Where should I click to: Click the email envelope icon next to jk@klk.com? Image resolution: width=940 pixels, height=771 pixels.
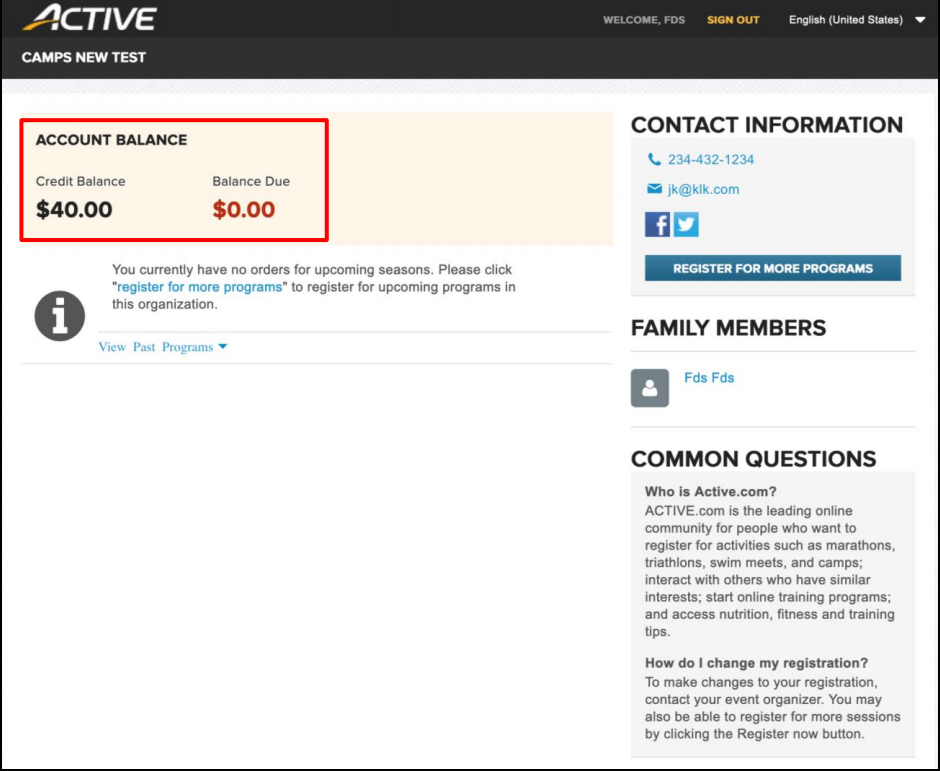654,189
